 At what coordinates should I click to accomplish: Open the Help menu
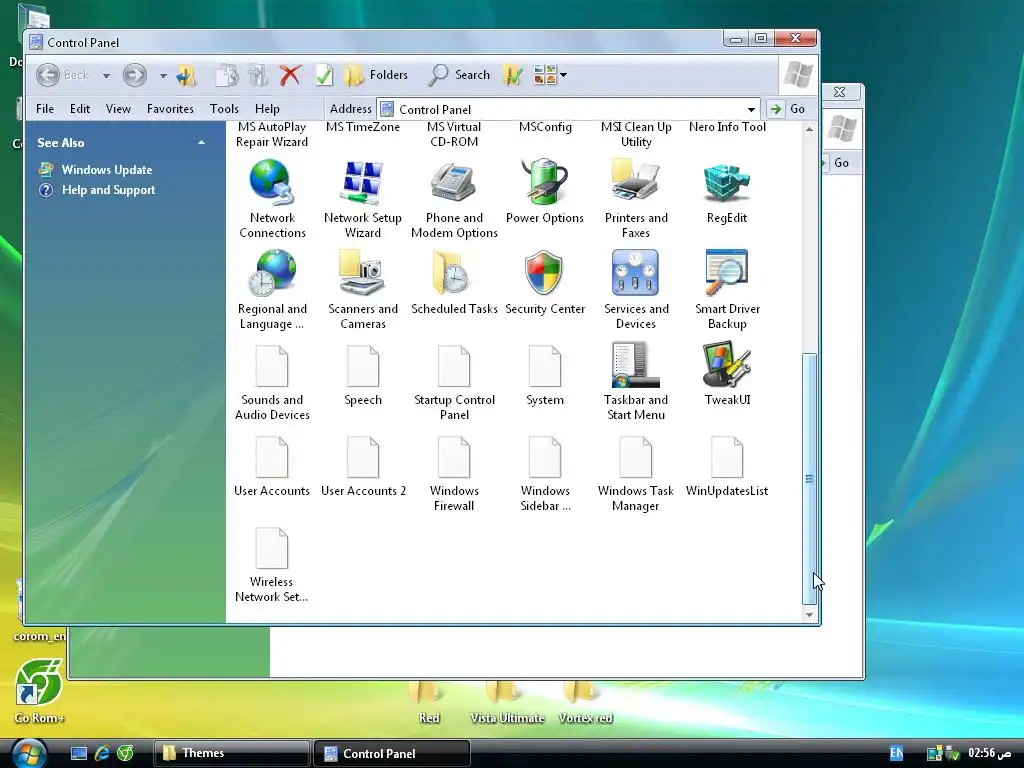pos(267,109)
